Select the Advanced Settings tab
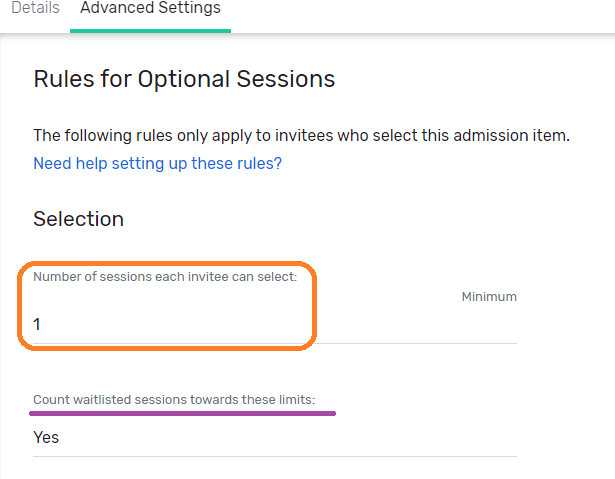The image size is (615, 479). (150, 8)
